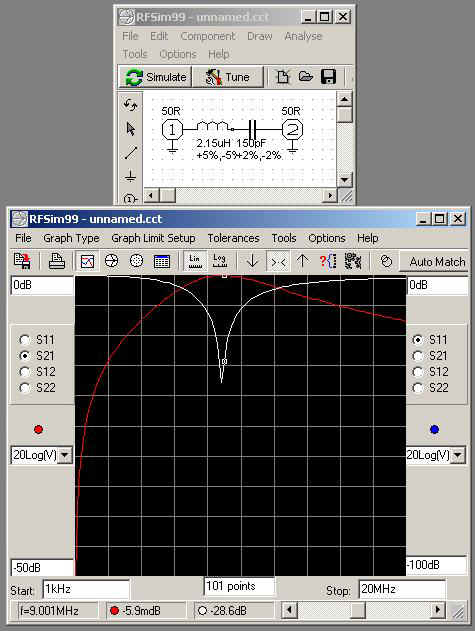Switch to linear frequency scale icon
Viewport: 475px width, 631px height.
click(x=194, y=261)
